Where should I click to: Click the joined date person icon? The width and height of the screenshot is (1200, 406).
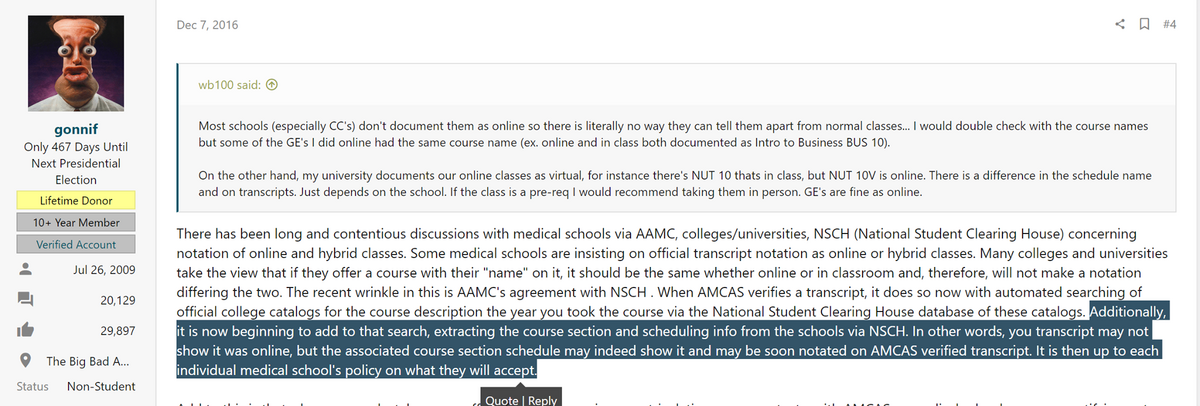pos(27,270)
